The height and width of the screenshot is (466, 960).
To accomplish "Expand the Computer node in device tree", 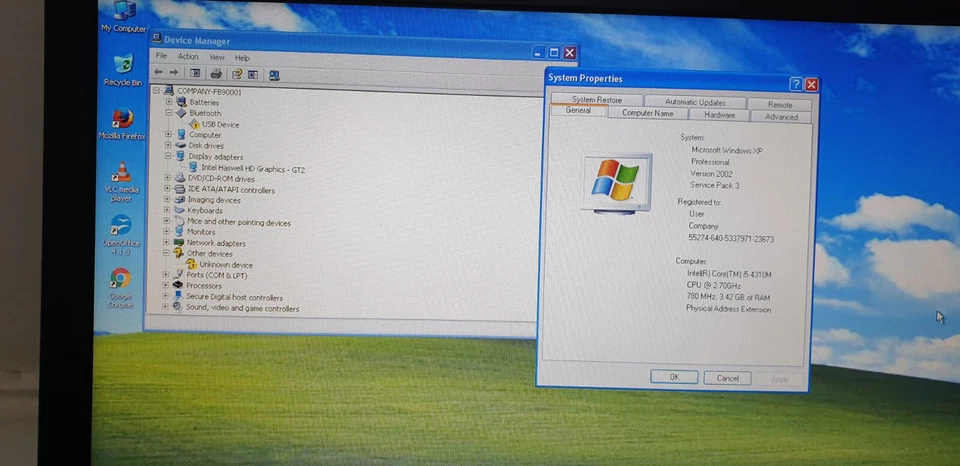I will pyautogui.click(x=168, y=134).
